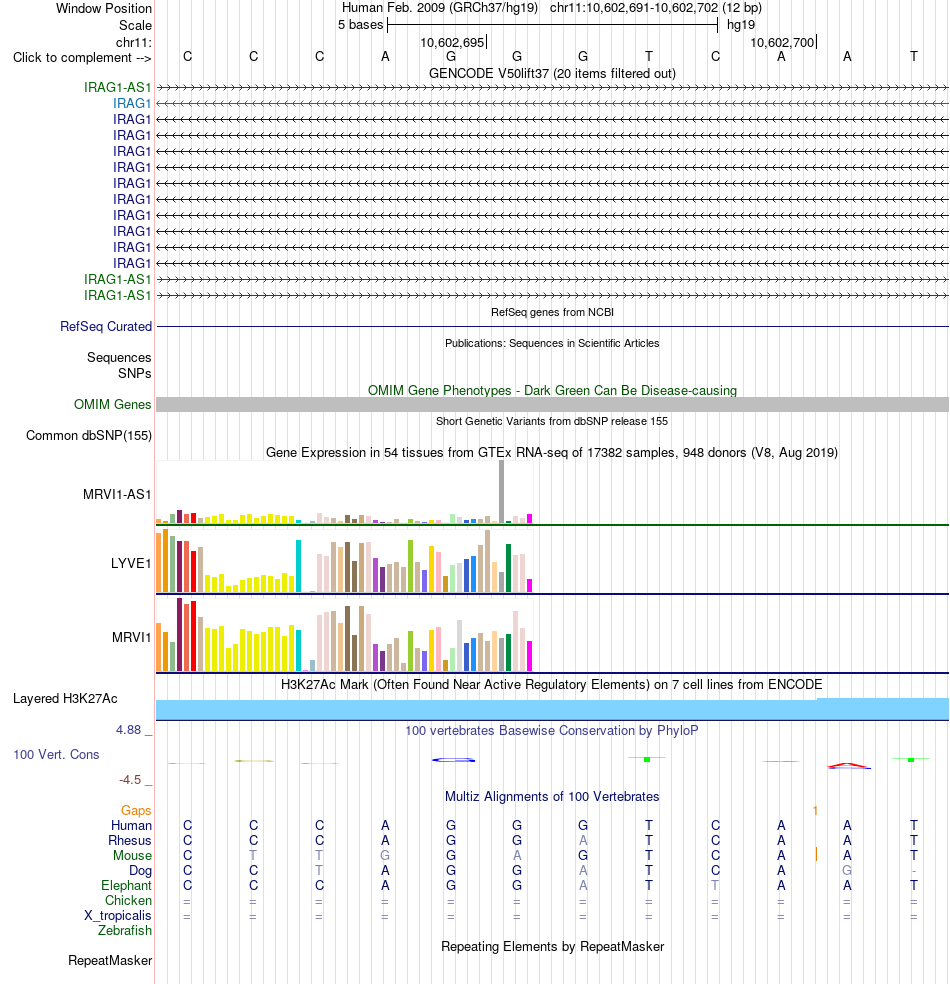The height and width of the screenshot is (984, 950).
Task: Click the orange Gaps label
Action: click(x=136, y=811)
